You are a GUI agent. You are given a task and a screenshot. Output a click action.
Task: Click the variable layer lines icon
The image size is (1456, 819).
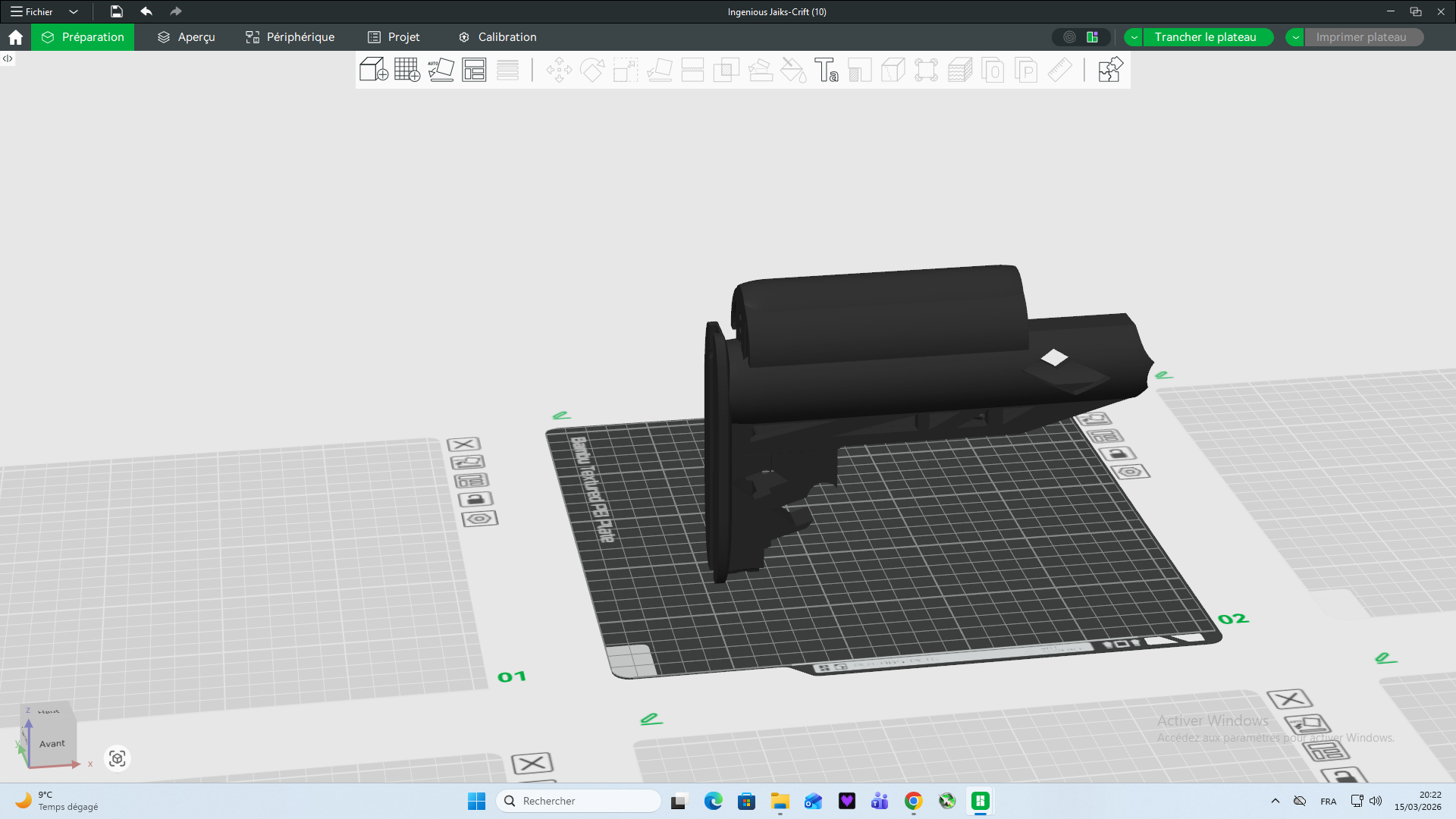(x=507, y=70)
